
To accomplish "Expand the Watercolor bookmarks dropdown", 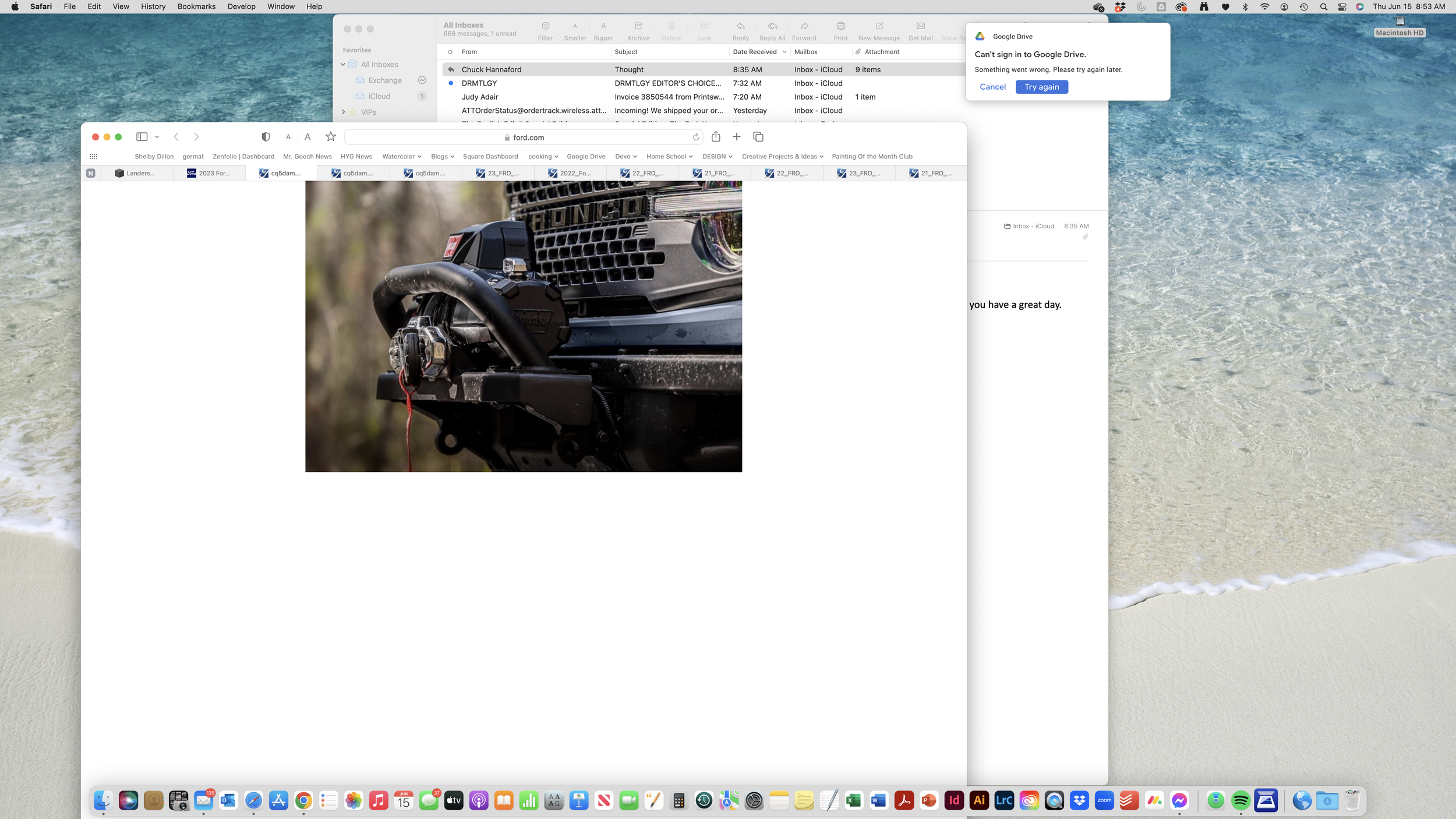I will click(402, 157).
